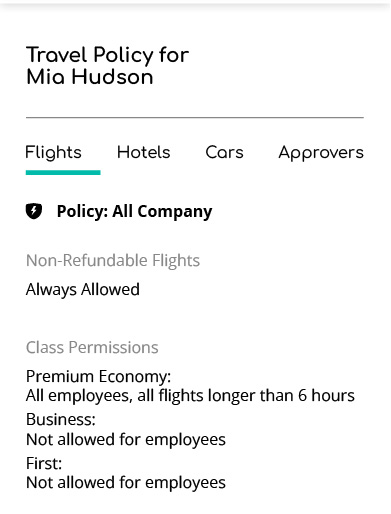Select the Premium Economy label

98,376
